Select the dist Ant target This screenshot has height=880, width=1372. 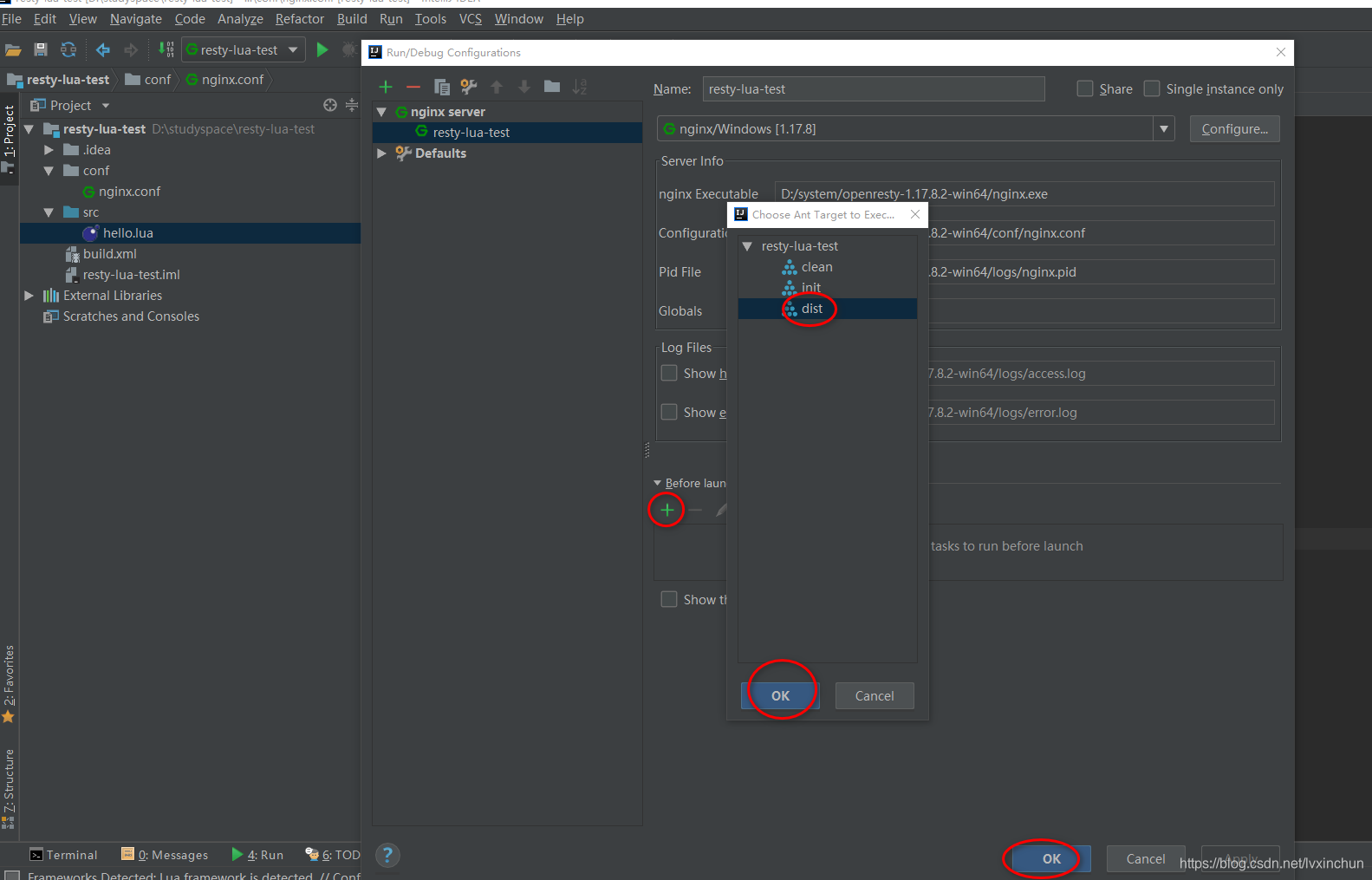(x=828, y=309)
